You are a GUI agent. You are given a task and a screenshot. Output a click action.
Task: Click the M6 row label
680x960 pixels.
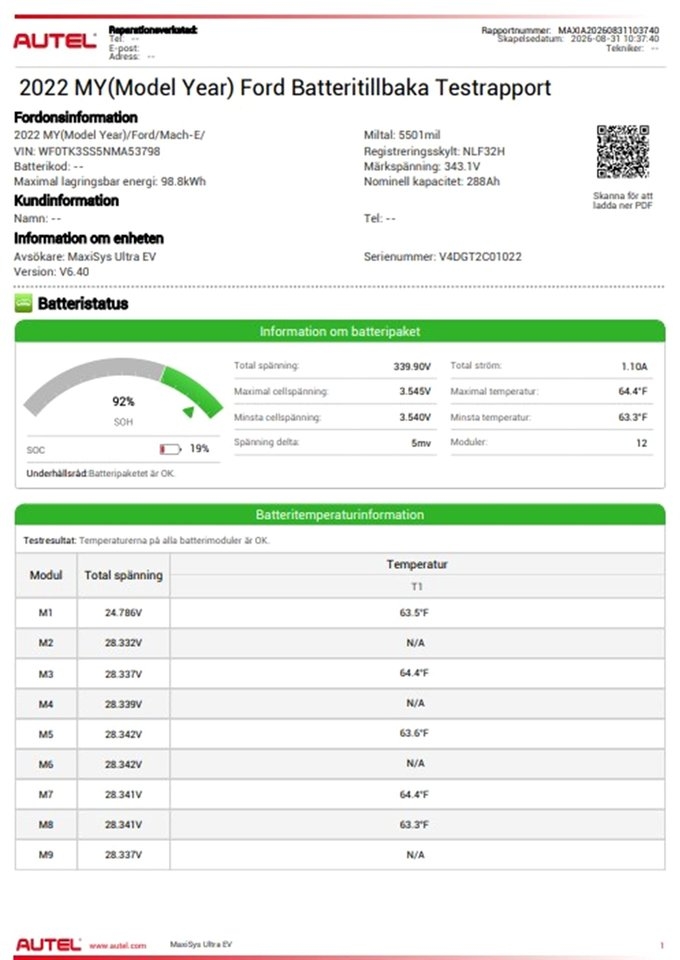click(46, 764)
